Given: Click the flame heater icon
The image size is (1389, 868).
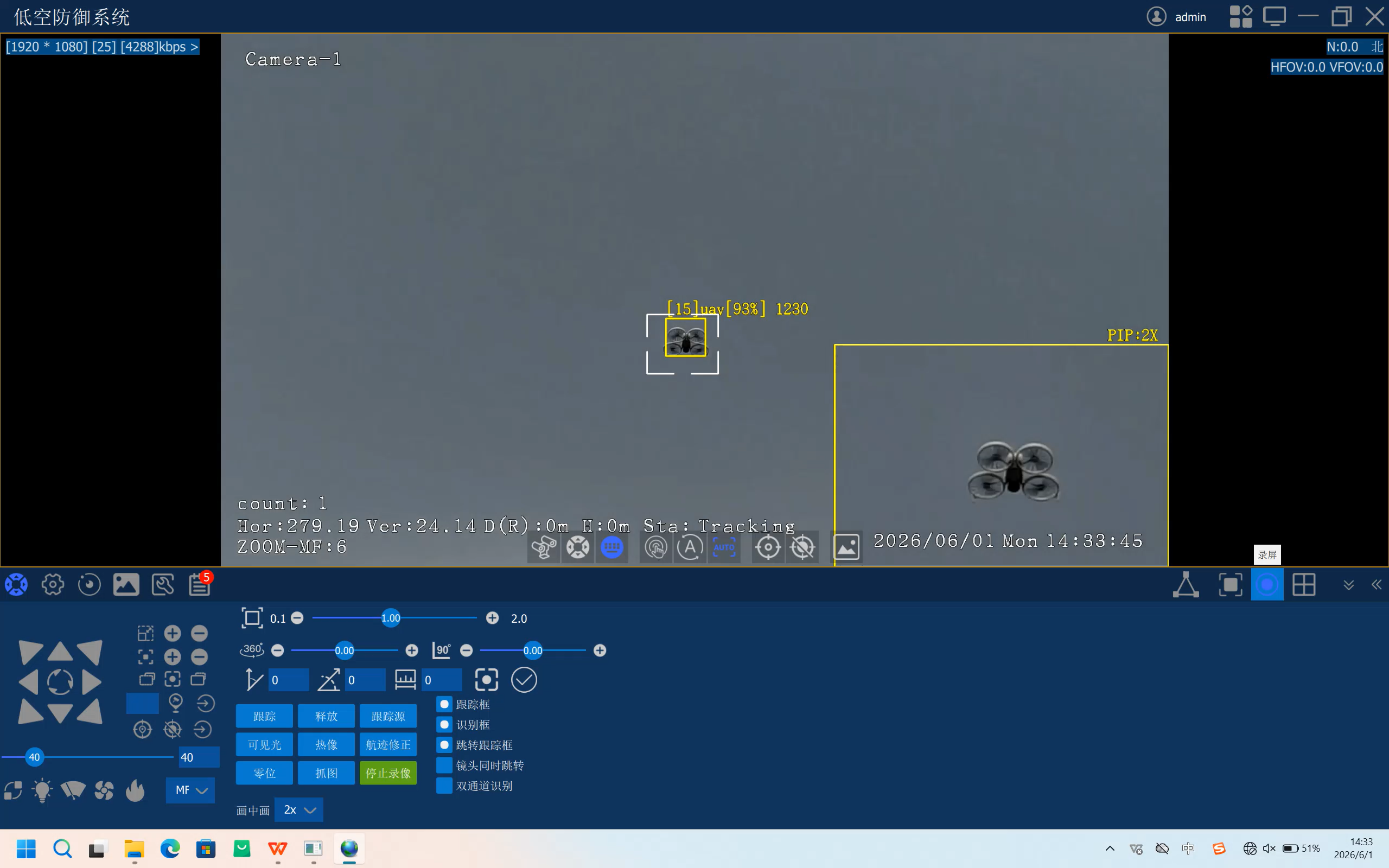Looking at the screenshot, I should (x=136, y=790).
